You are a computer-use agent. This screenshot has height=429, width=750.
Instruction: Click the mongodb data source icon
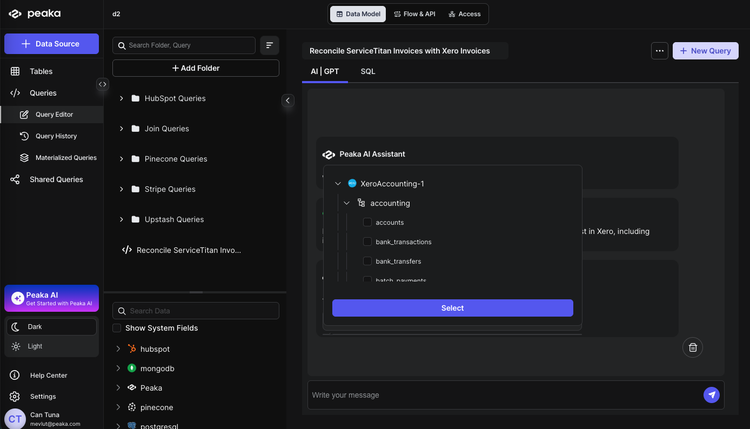(x=132, y=368)
